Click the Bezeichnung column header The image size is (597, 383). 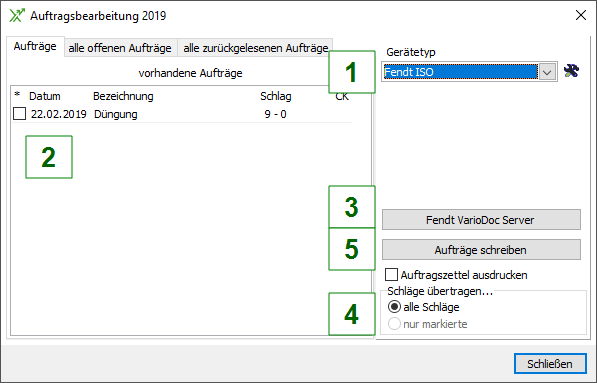(x=123, y=96)
